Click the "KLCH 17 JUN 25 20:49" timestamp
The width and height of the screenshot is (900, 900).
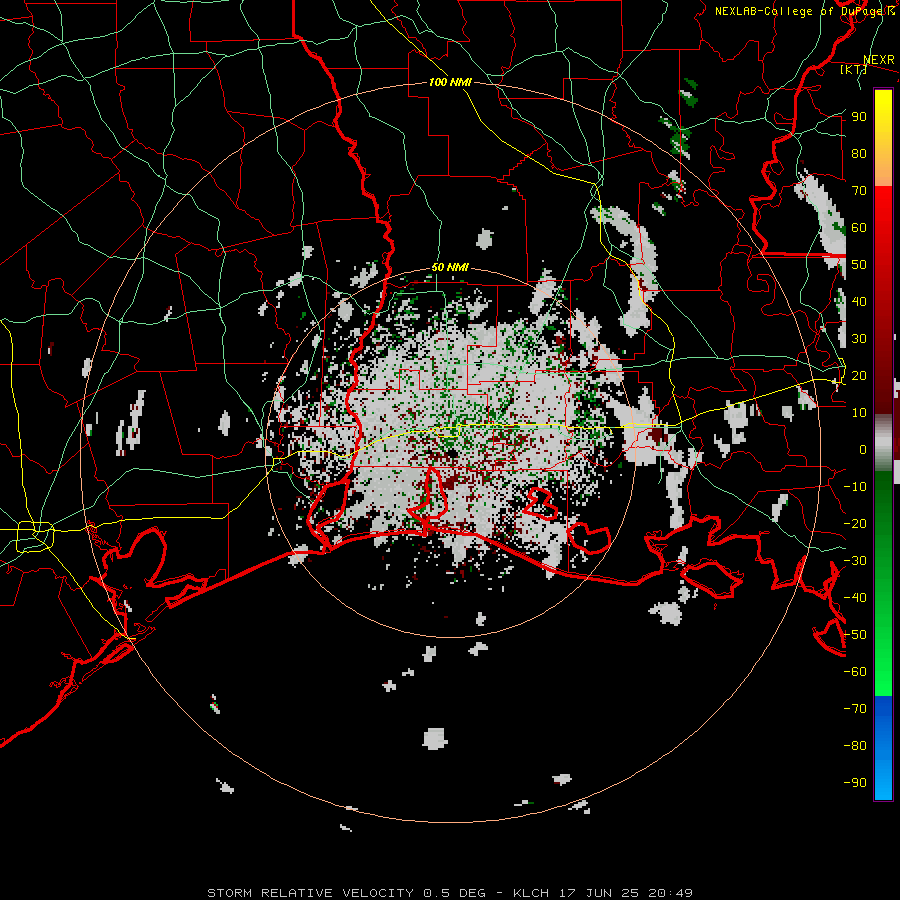tap(603, 893)
